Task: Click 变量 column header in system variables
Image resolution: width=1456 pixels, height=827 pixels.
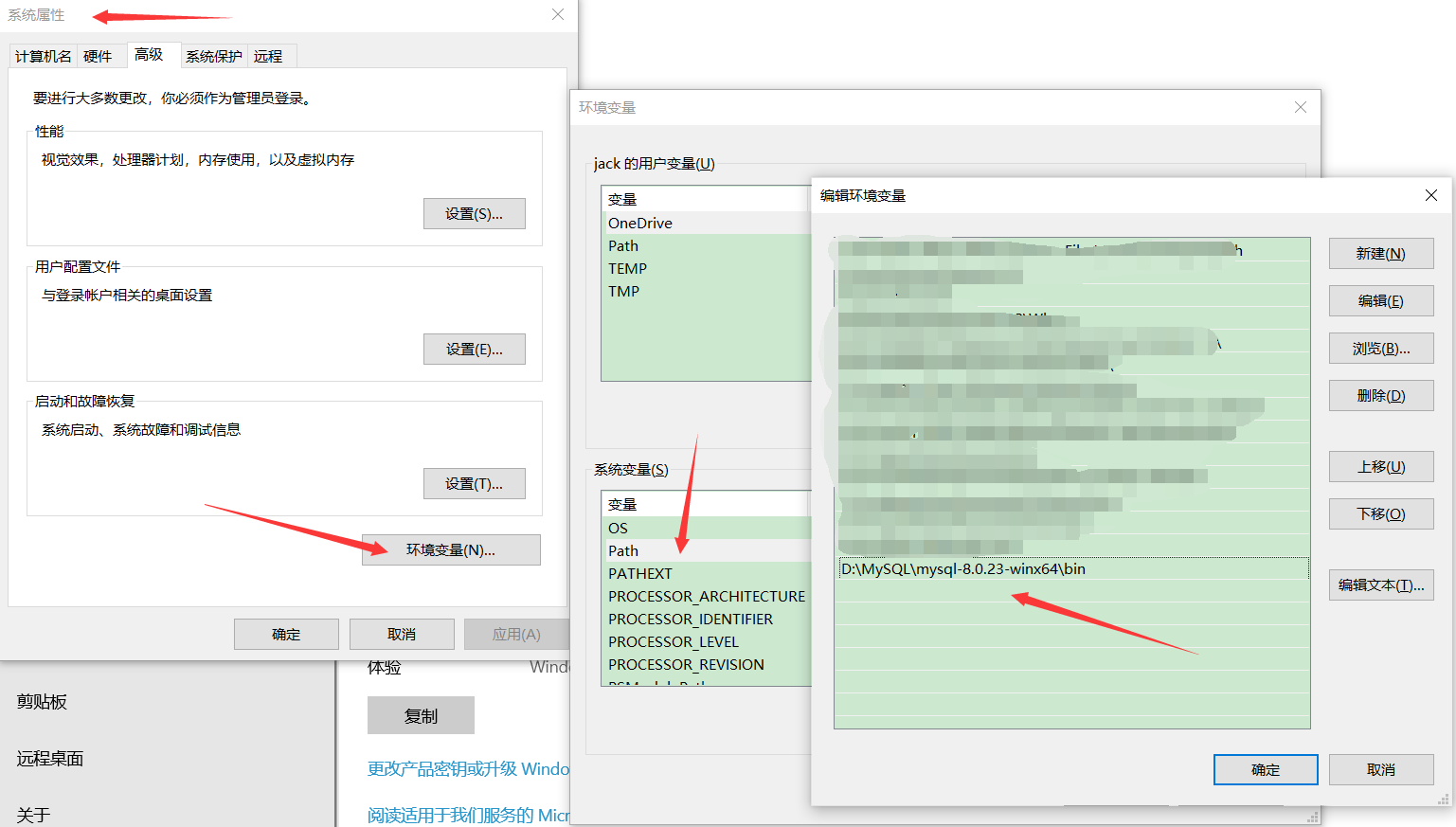Action: [707, 504]
